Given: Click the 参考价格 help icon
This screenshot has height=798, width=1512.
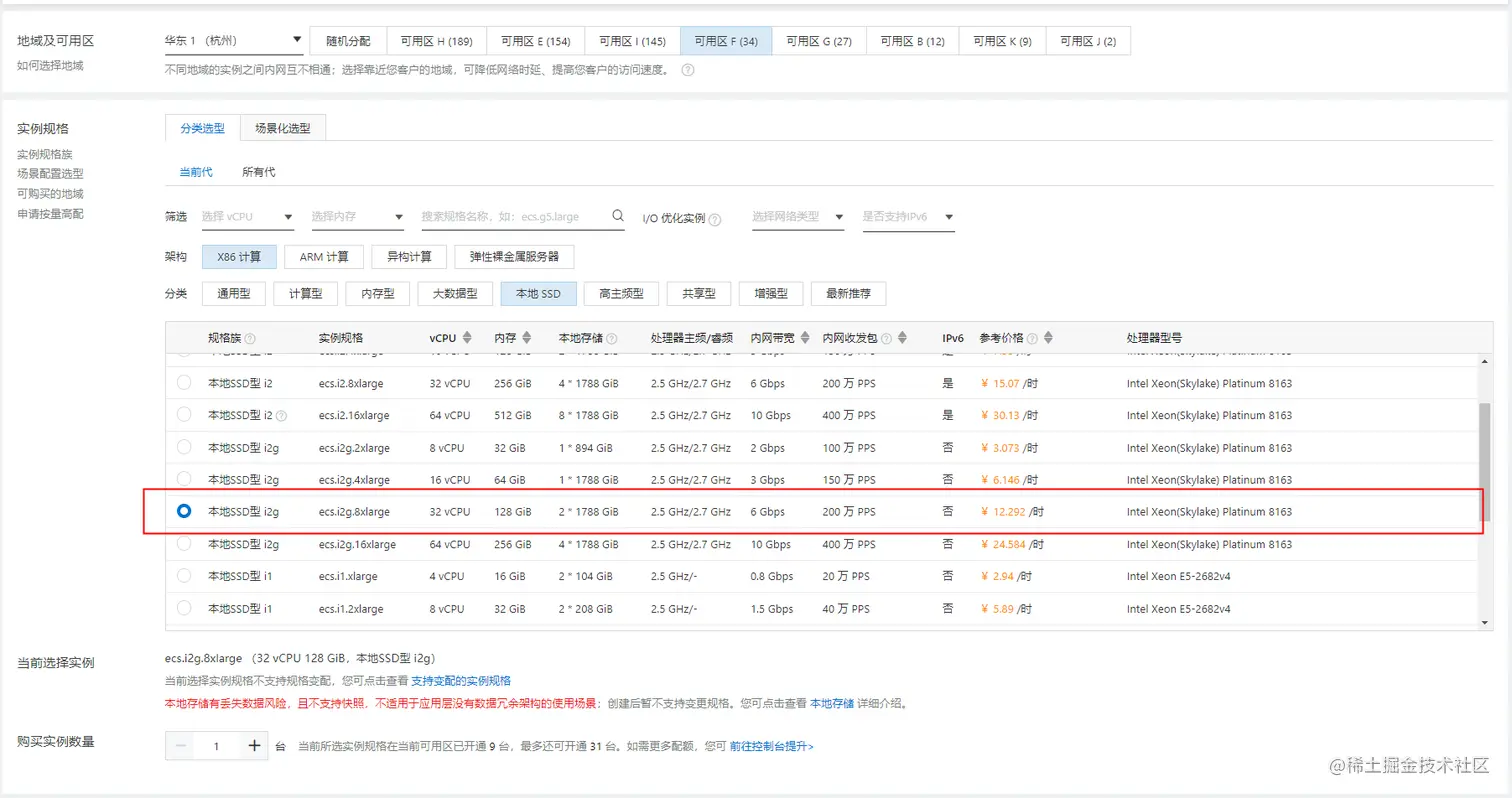Looking at the screenshot, I should [x=1032, y=338].
